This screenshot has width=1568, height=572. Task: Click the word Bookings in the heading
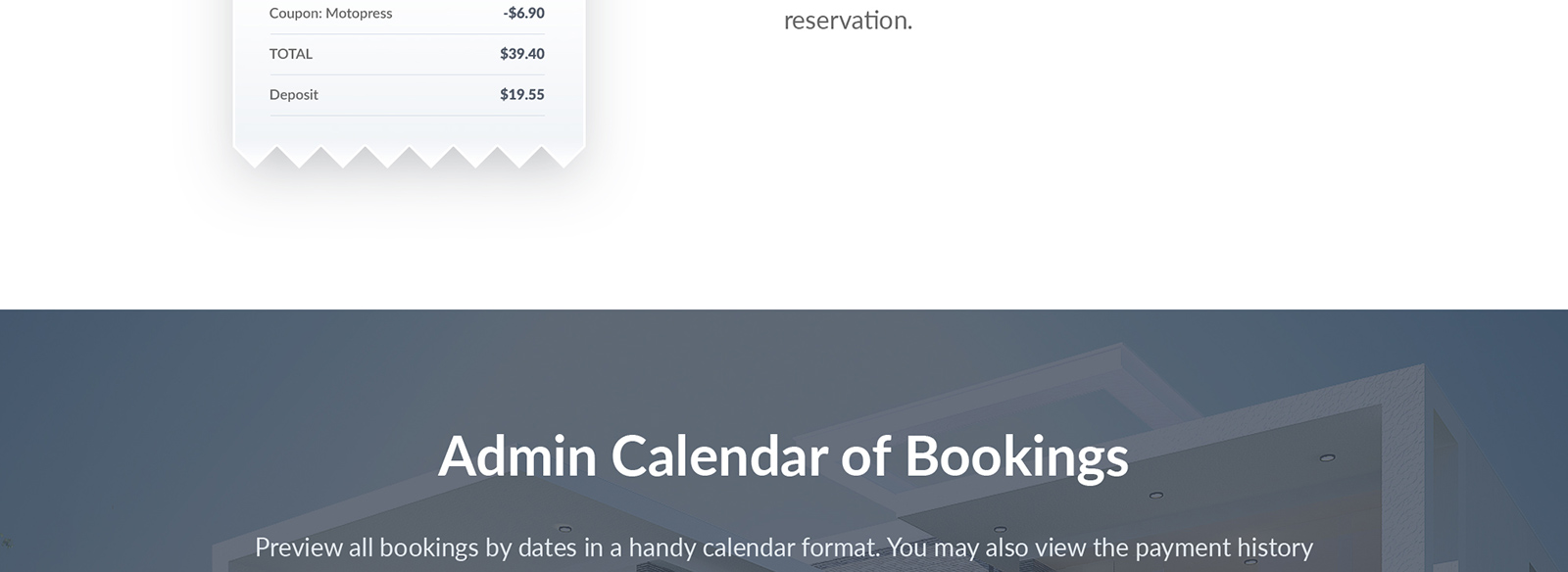coord(1016,456)
